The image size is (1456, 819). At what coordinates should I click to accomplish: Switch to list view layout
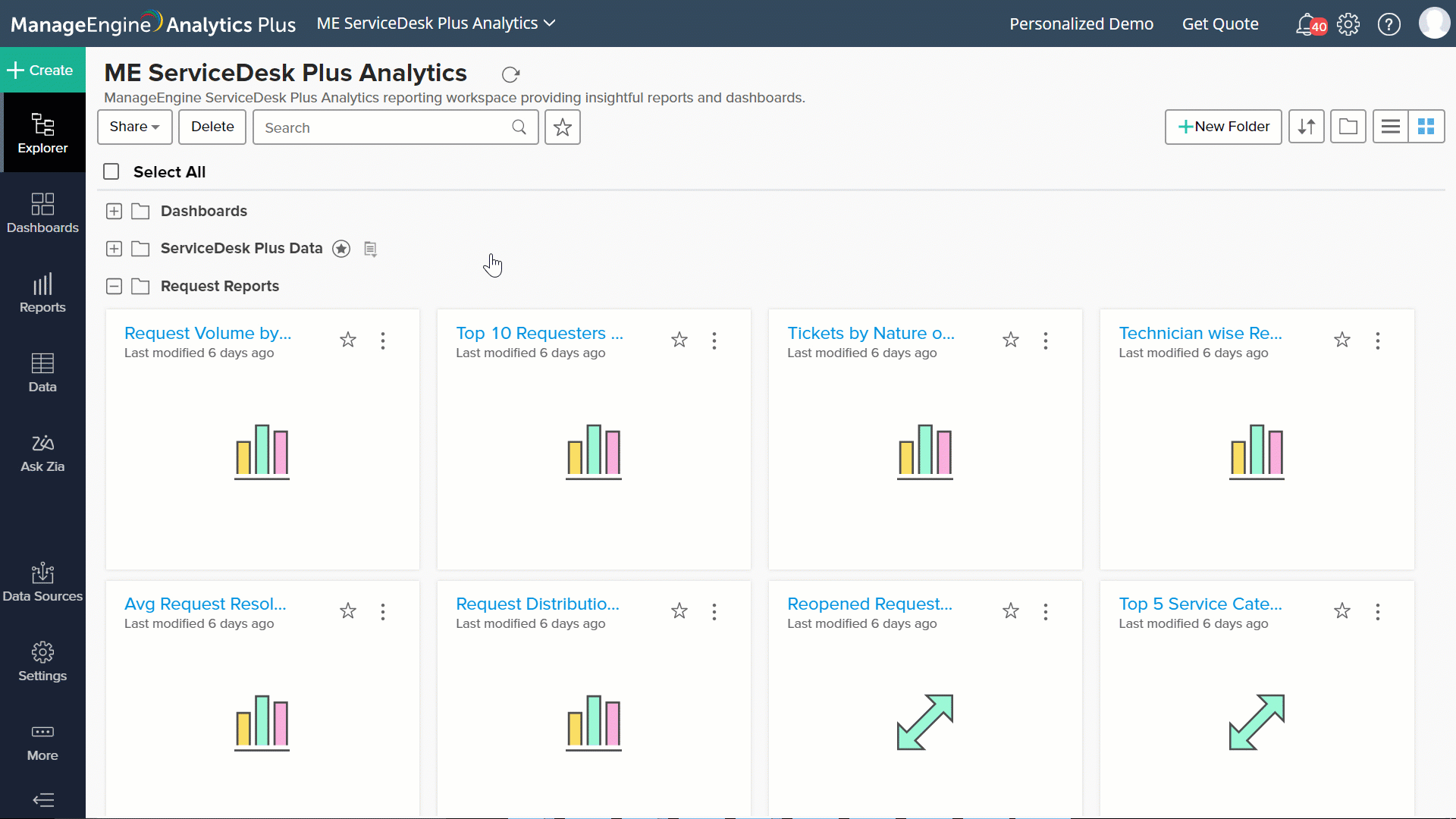pos(1390,127)
